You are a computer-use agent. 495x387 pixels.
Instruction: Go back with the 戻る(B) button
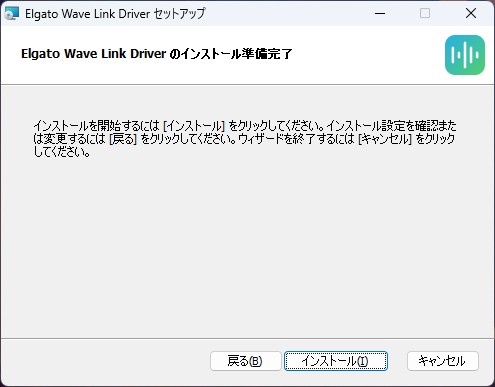245,361
